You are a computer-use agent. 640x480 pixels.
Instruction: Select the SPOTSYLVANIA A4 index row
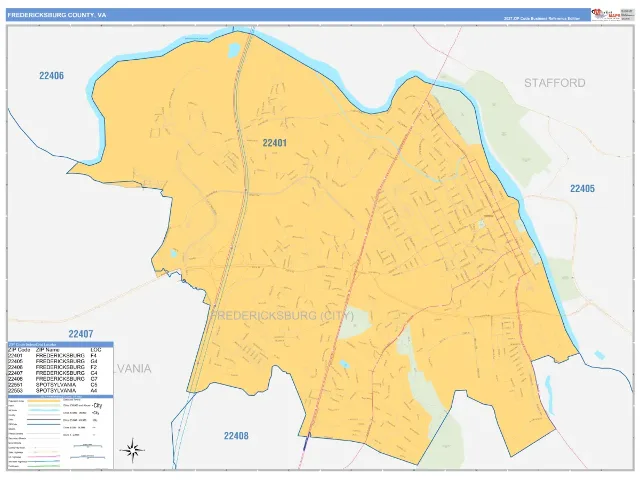click(x=53, y=391)
